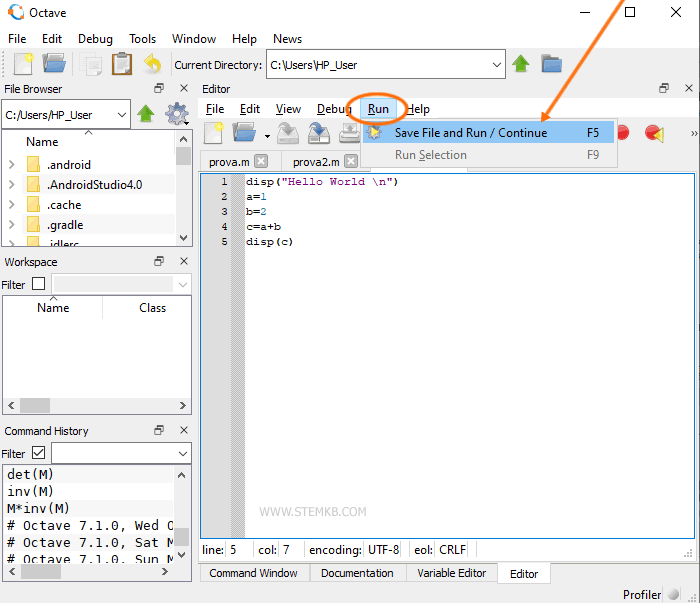Switch to the Command Window tab

253,573
